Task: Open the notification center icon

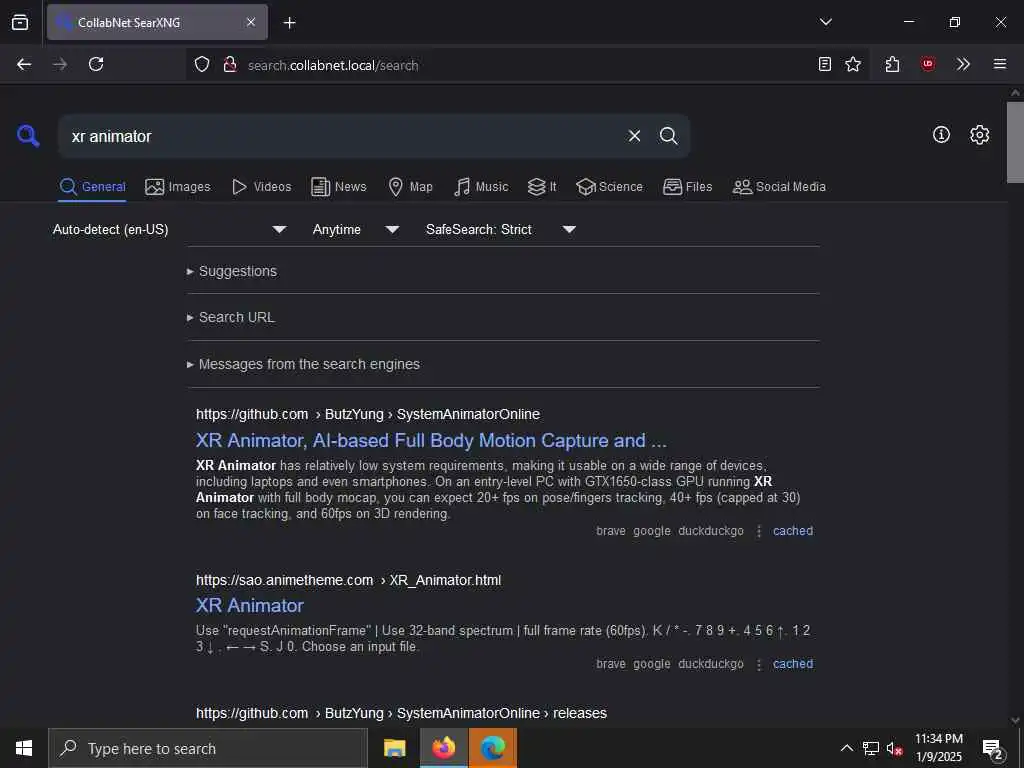Action: (x=992, y=748)
